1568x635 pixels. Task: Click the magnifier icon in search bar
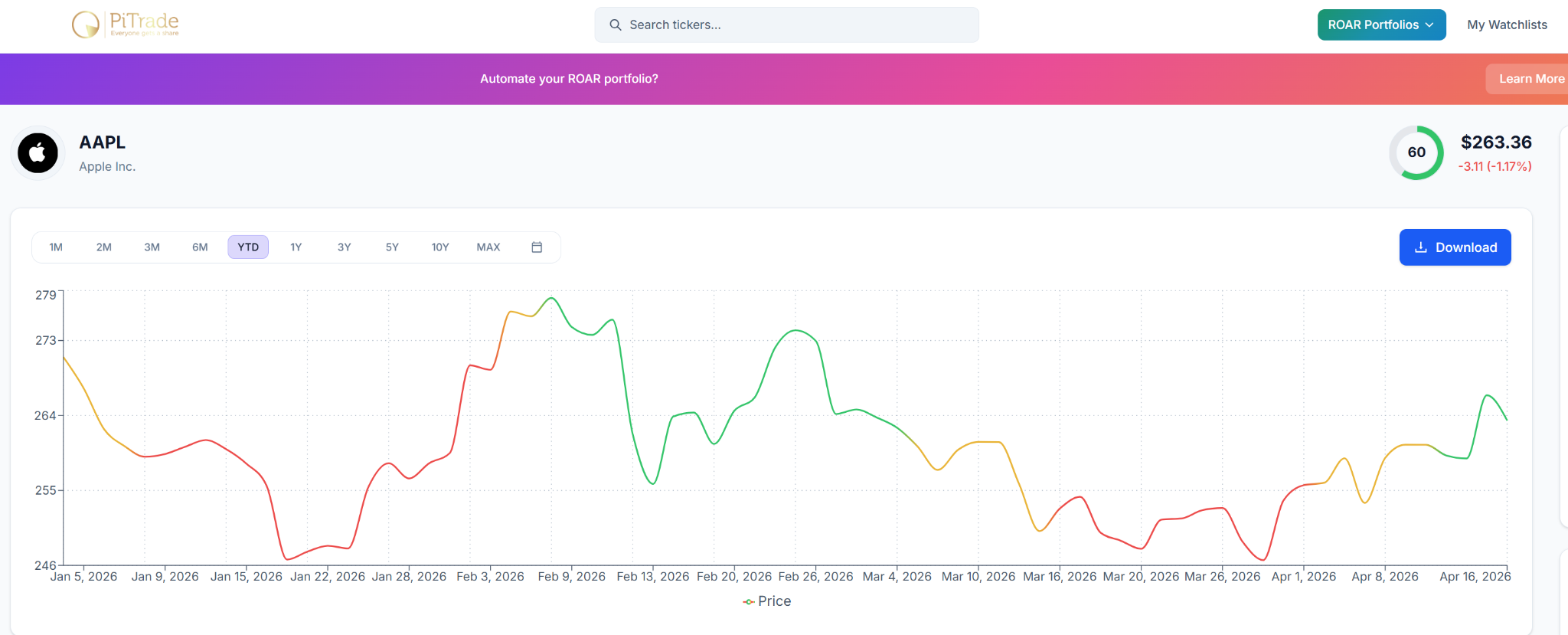[x=615, y=25]
